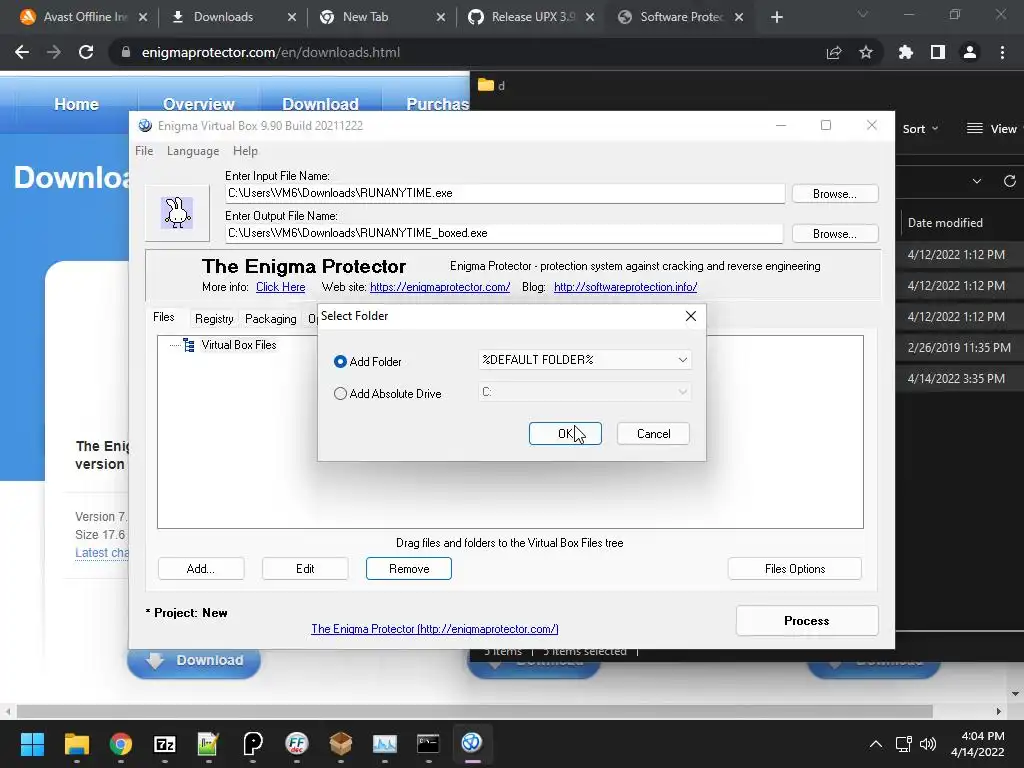Open File Explorer from taskbar
The width and height of the screenshot is (1024, 768).
click(x=76, y=744)
